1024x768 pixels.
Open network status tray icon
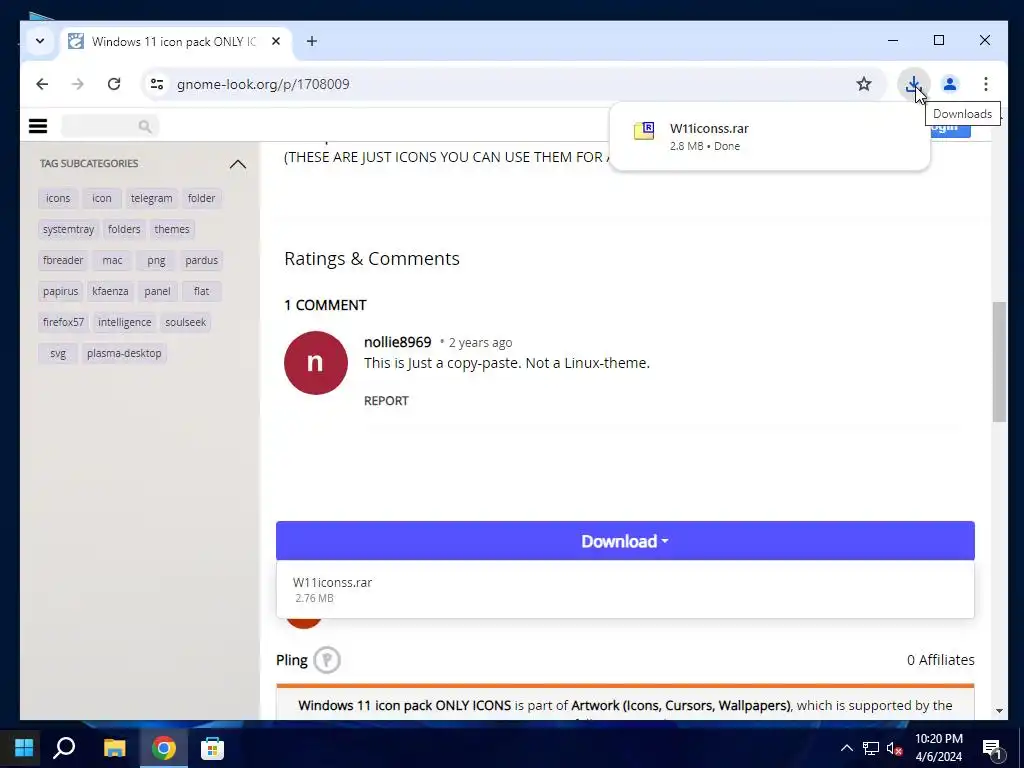871,748
